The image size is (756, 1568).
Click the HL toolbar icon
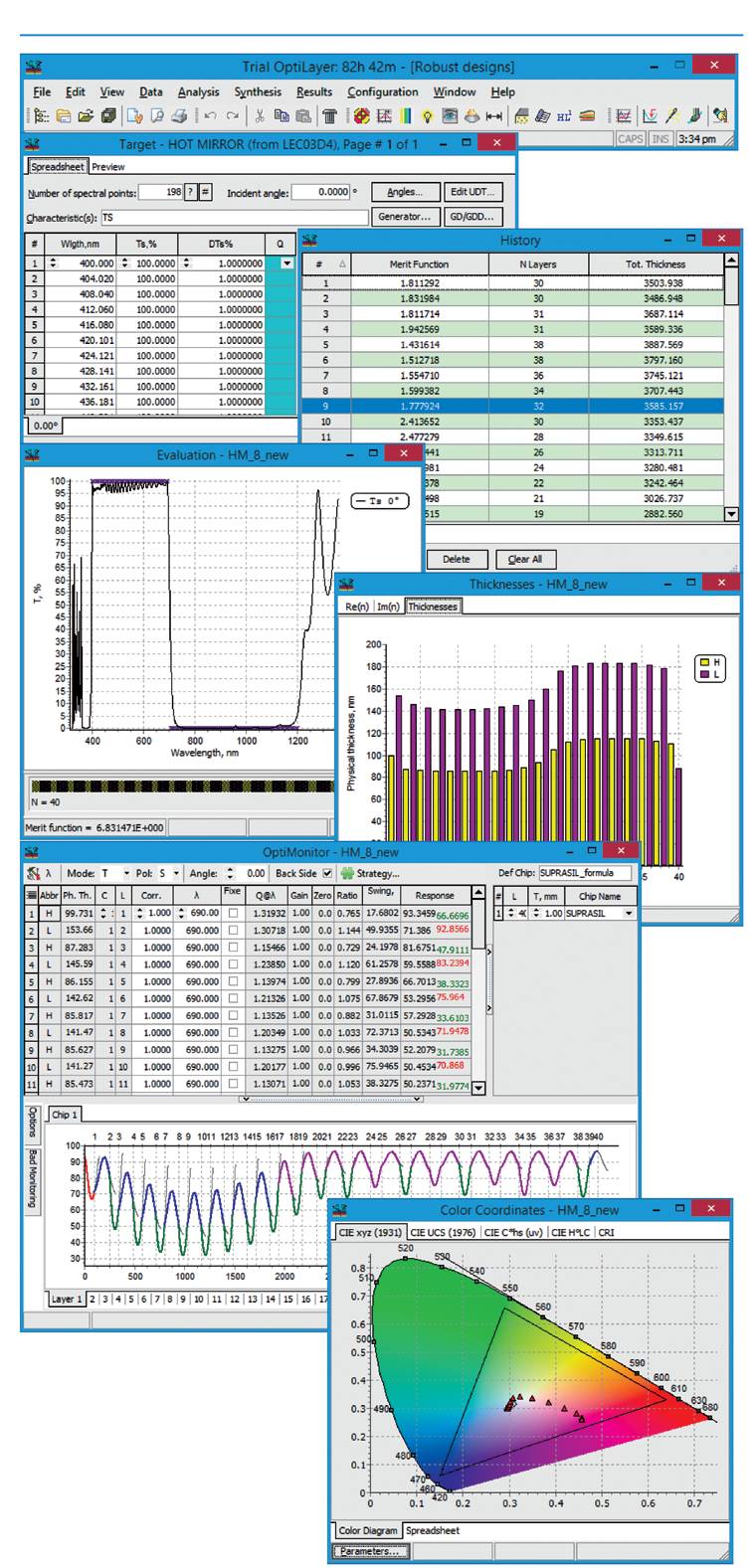[x=564, y=116]
